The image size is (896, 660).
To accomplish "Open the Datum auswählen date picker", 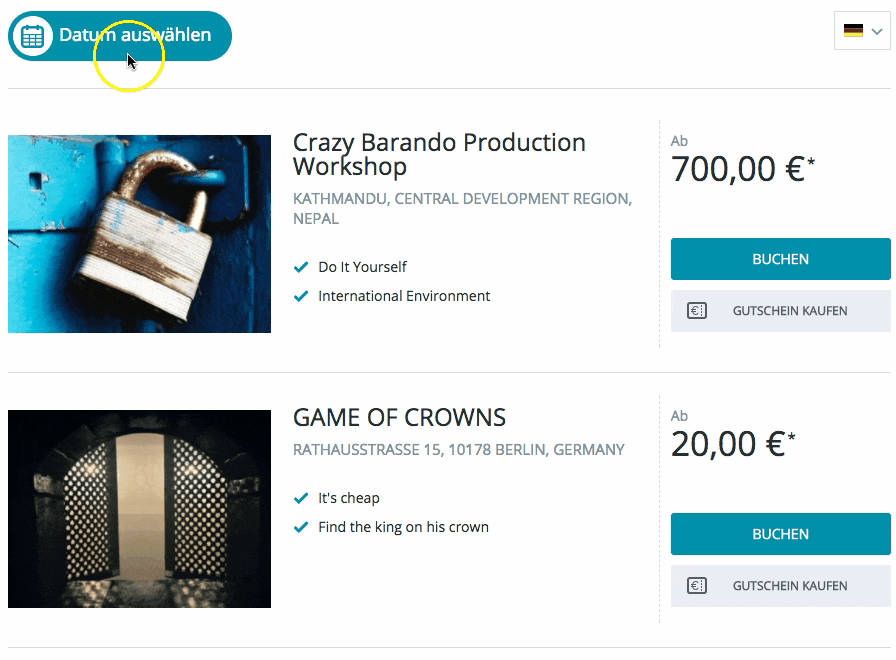I will 120,36.
